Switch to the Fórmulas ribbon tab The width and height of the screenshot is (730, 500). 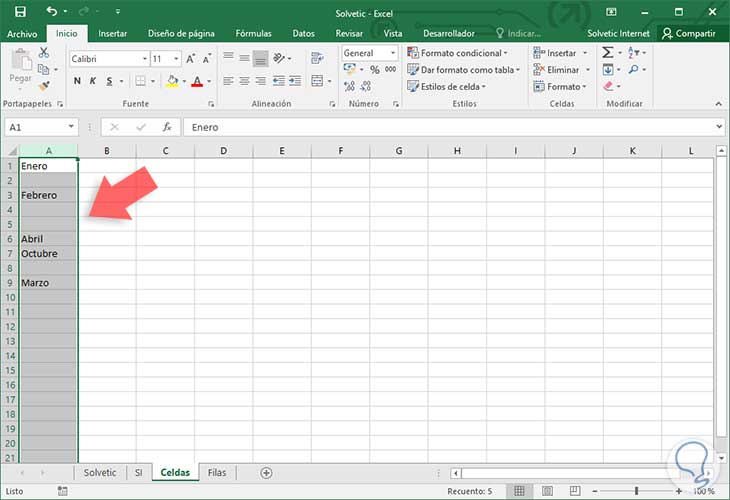click(253, 34)
